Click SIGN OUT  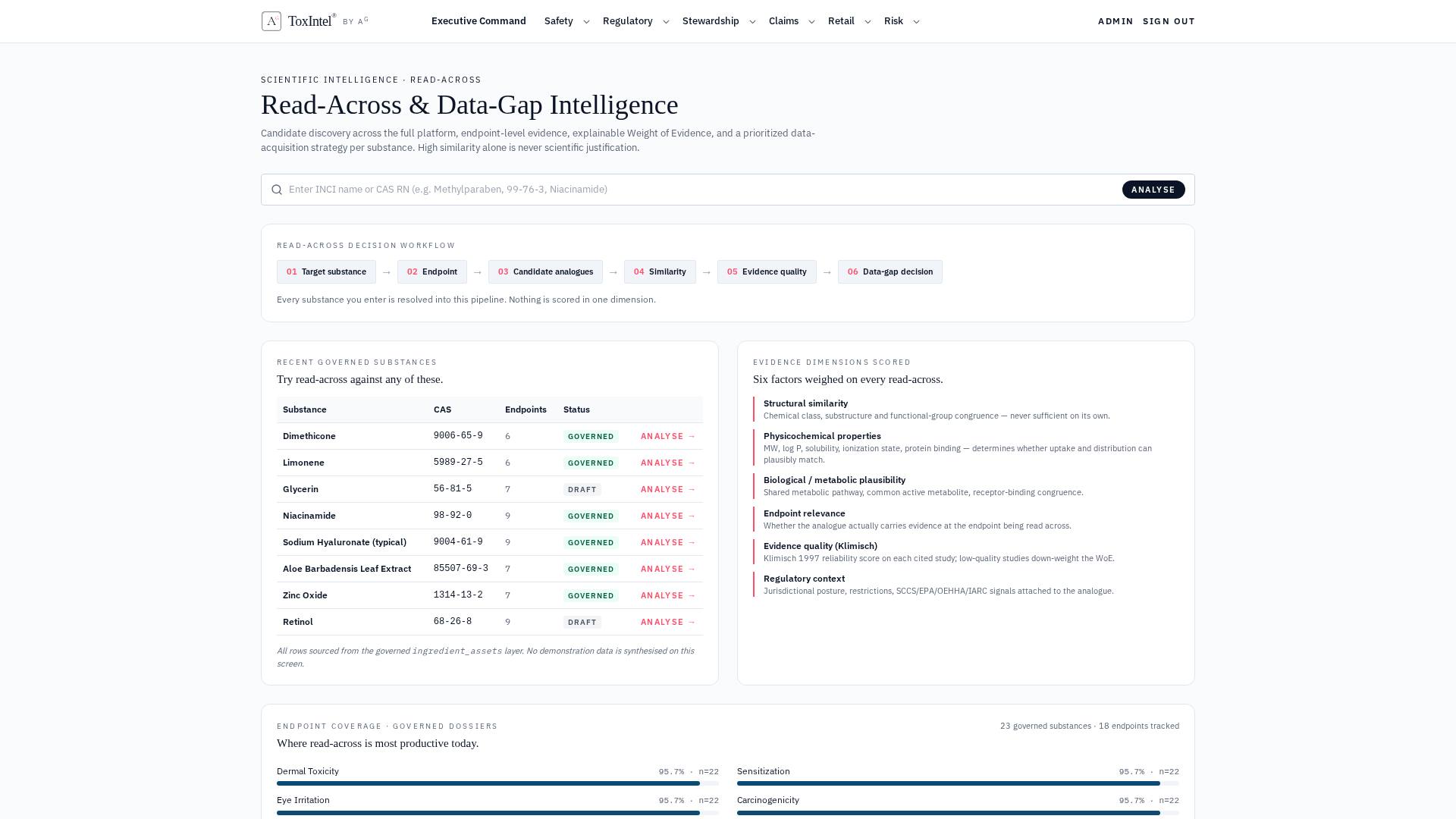[1169, 21]
